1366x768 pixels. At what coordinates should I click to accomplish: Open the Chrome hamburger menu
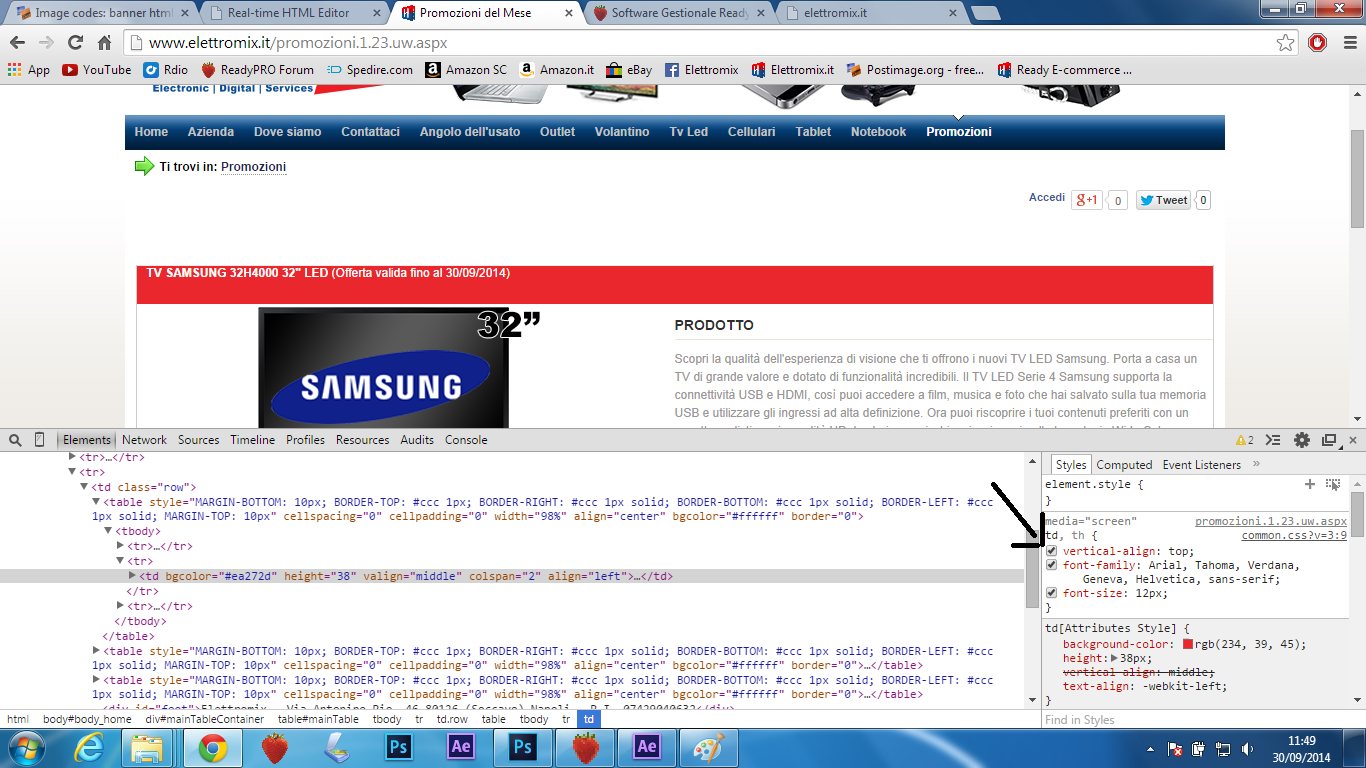point(1348,43)
